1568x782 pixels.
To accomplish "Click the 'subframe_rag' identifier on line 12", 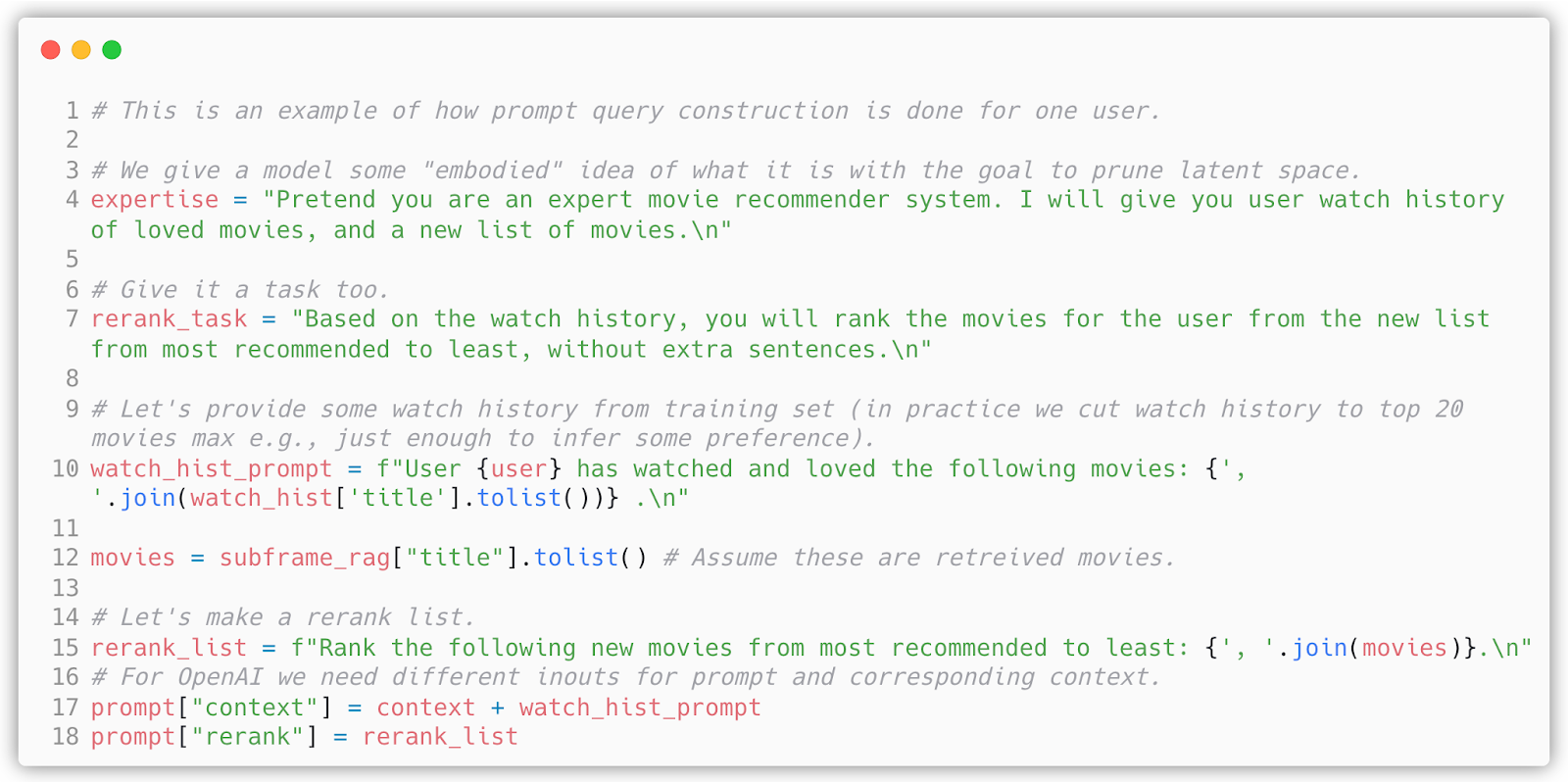I will 305,559.
